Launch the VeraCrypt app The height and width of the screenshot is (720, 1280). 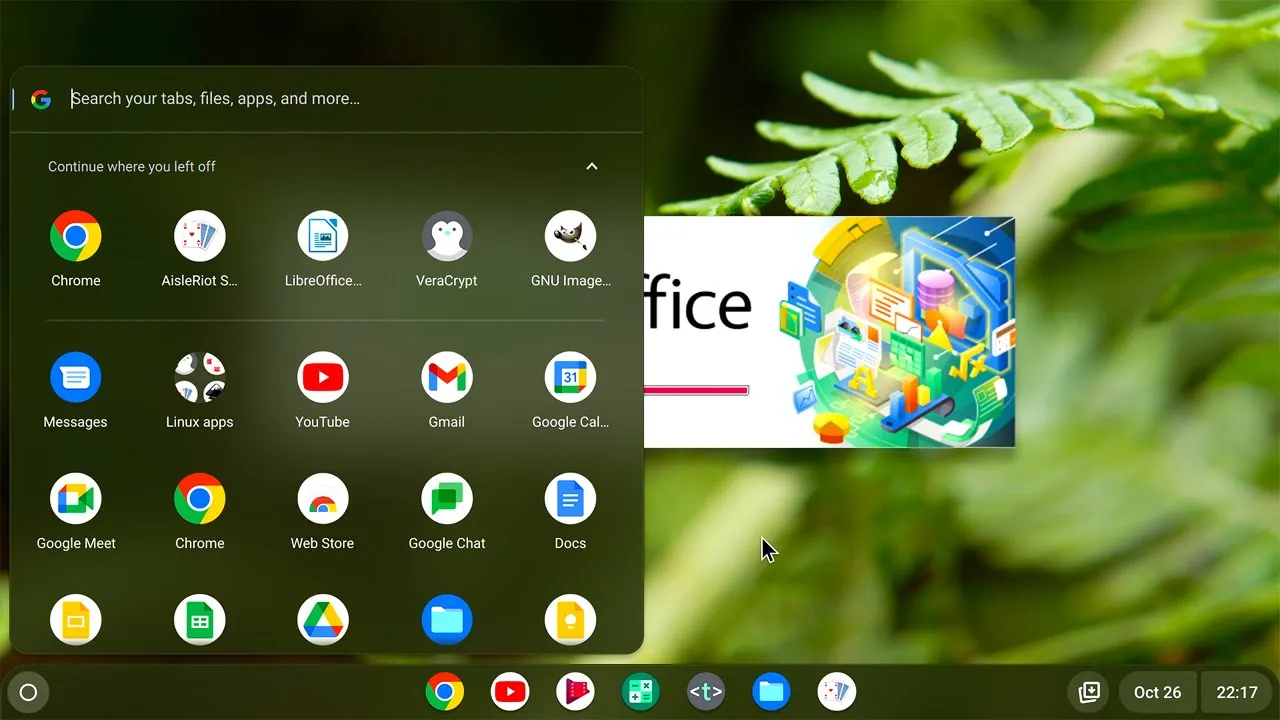[446, 237]
